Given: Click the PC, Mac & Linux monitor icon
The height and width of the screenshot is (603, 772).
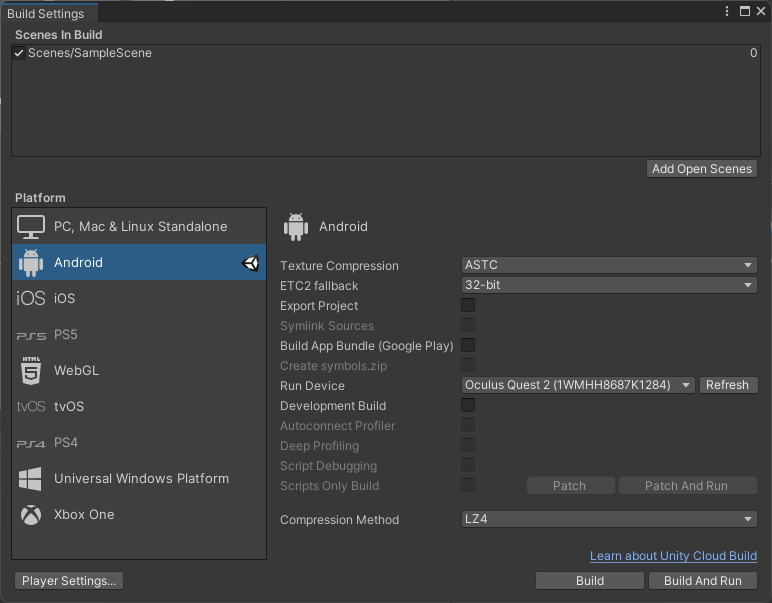Looking at the screenshot, I should coord(31,226).
